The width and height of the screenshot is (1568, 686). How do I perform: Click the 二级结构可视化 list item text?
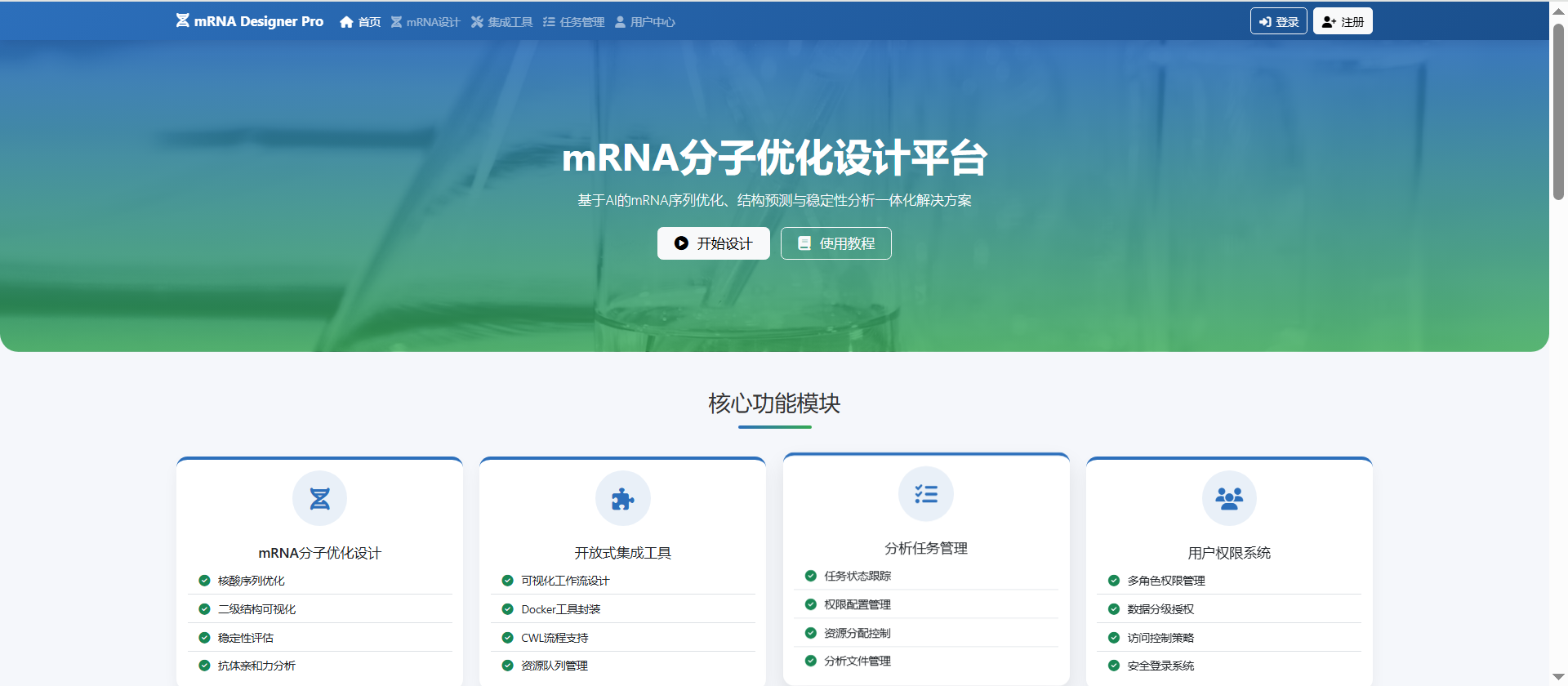click(x=257, y=609)
